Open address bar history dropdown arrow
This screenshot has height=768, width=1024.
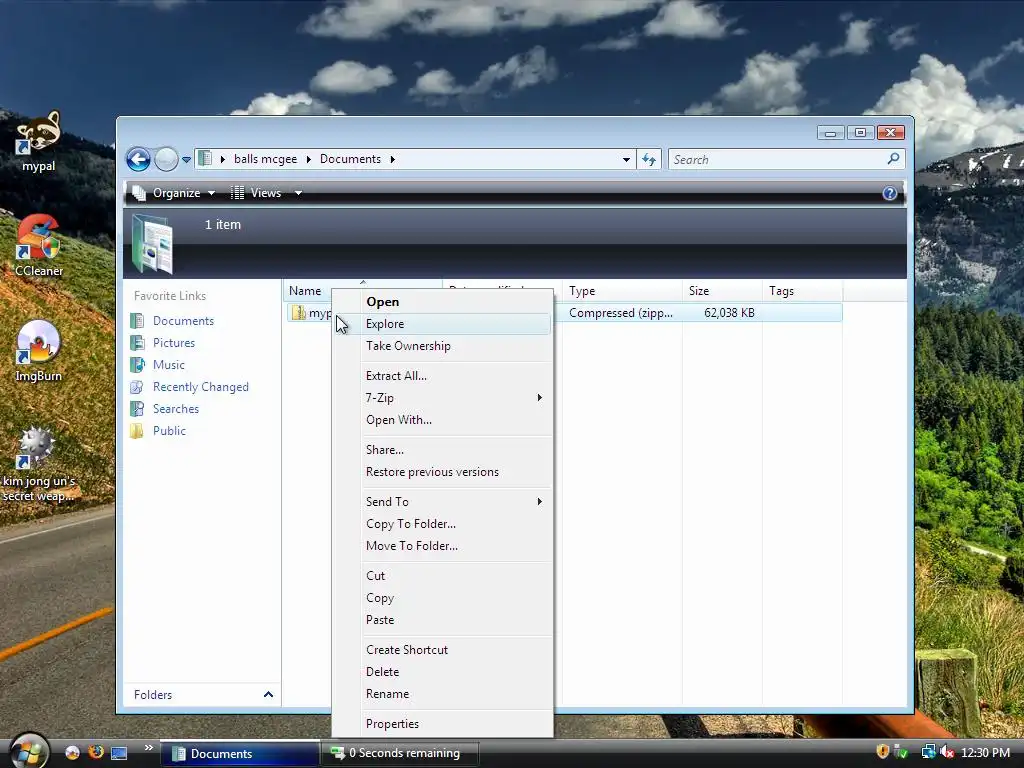[626, 159]
